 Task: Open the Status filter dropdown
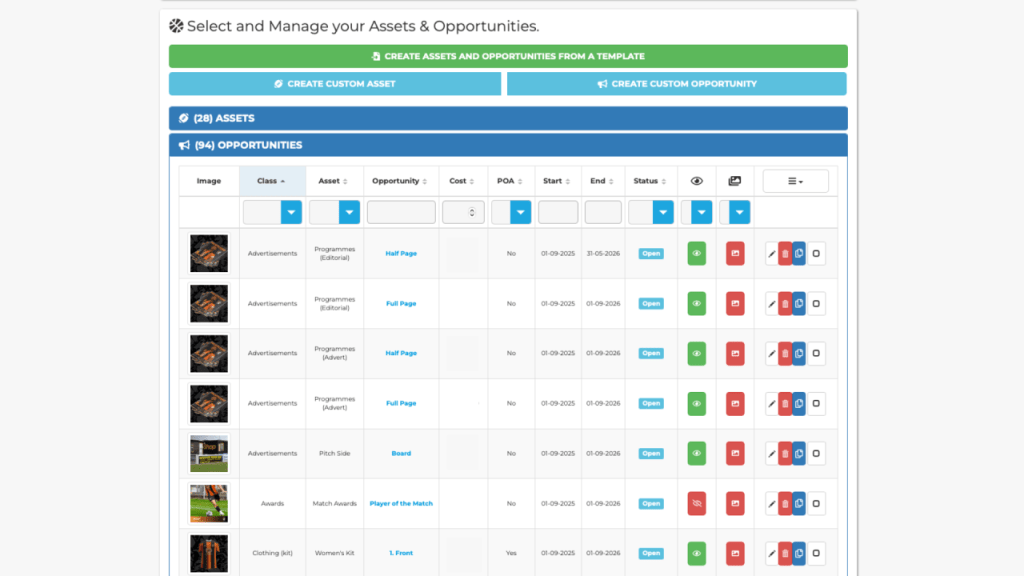[x=663, y=212]
